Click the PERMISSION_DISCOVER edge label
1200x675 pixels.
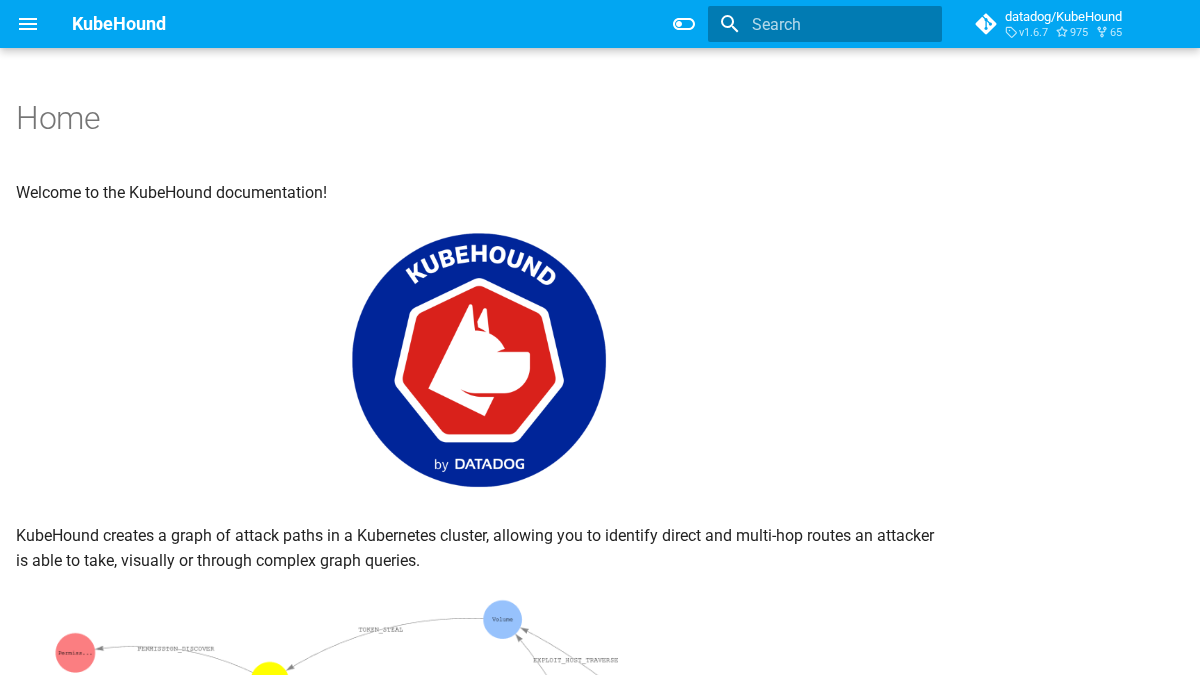click(x=176, y=649)
